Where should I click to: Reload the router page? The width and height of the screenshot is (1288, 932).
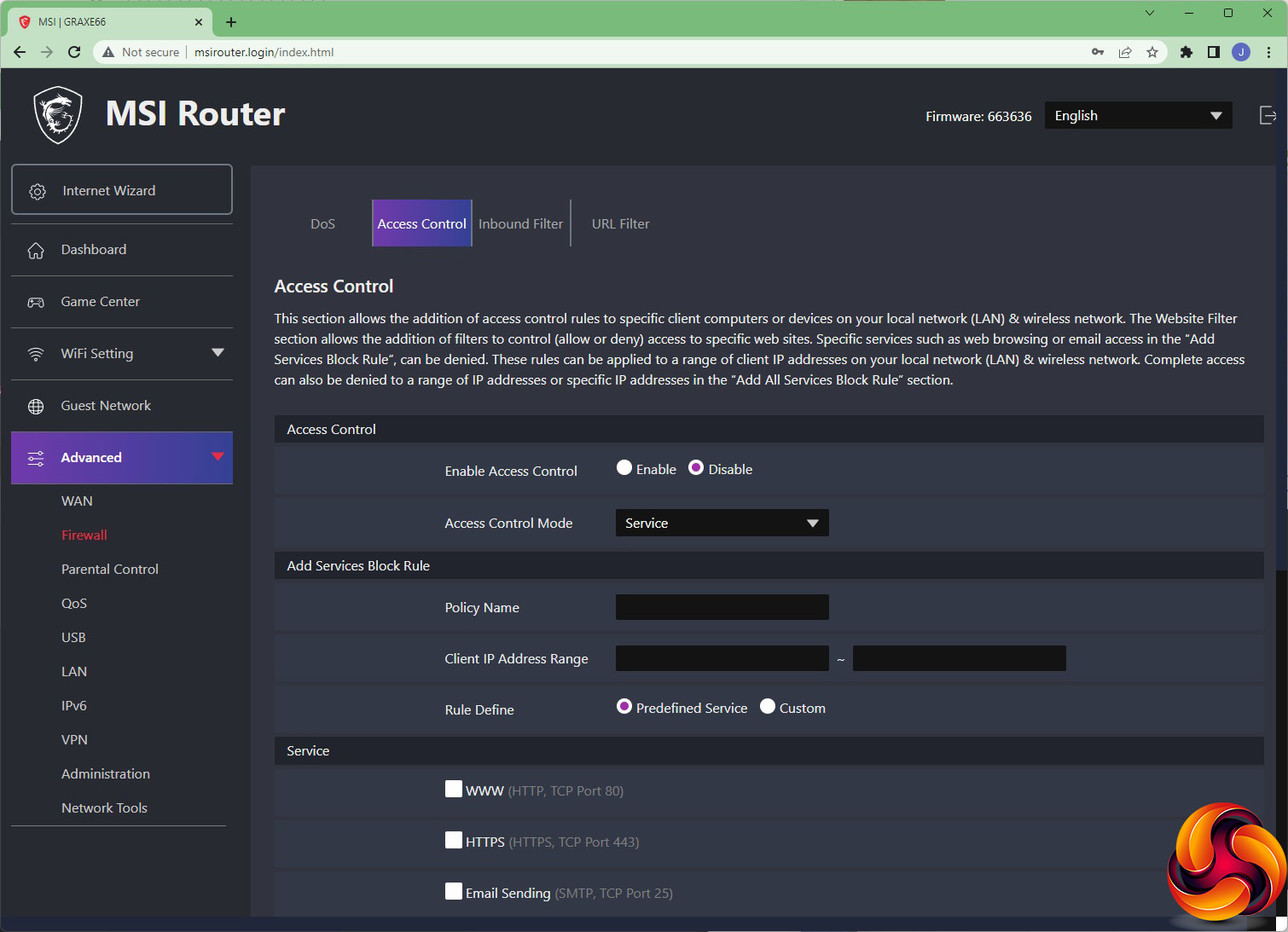[x=74, y=52]
